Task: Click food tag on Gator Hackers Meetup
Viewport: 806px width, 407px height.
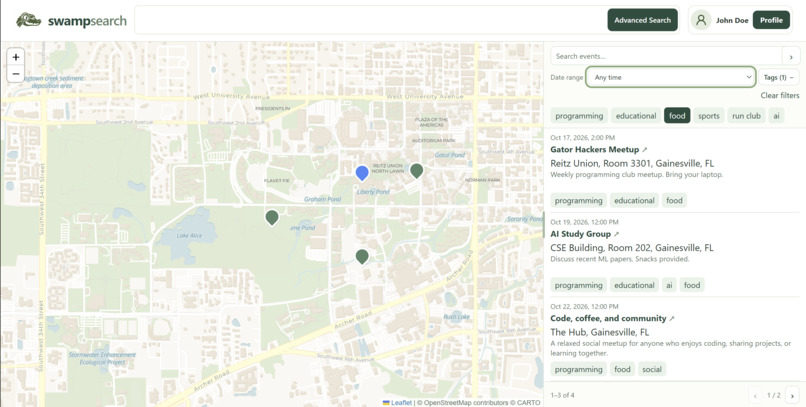Action: 674,200
